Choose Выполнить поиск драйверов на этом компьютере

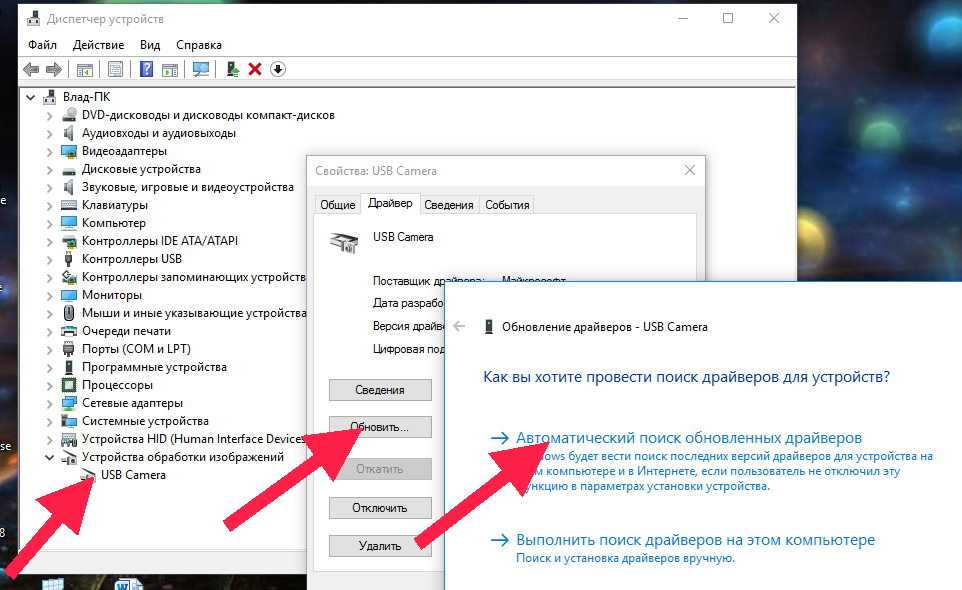[x=695, y=540]
